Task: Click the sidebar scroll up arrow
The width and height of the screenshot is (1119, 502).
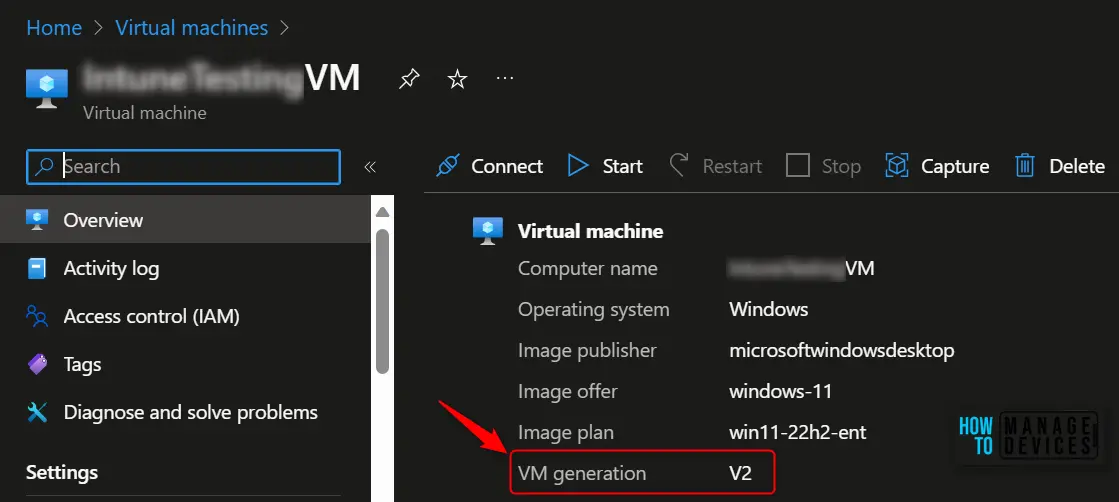Action: pyautogui.click(x=382, y=212)
